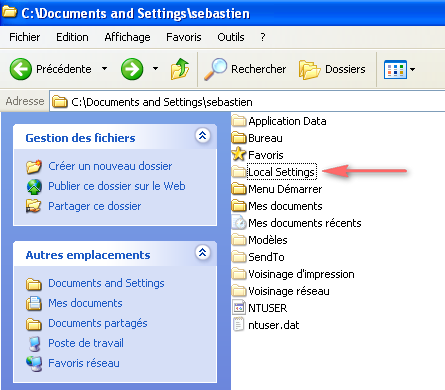The width and height of the screenshot is (445, 390).
Task: Select the Local Settings folder icon
Action: tap(239, 172)
